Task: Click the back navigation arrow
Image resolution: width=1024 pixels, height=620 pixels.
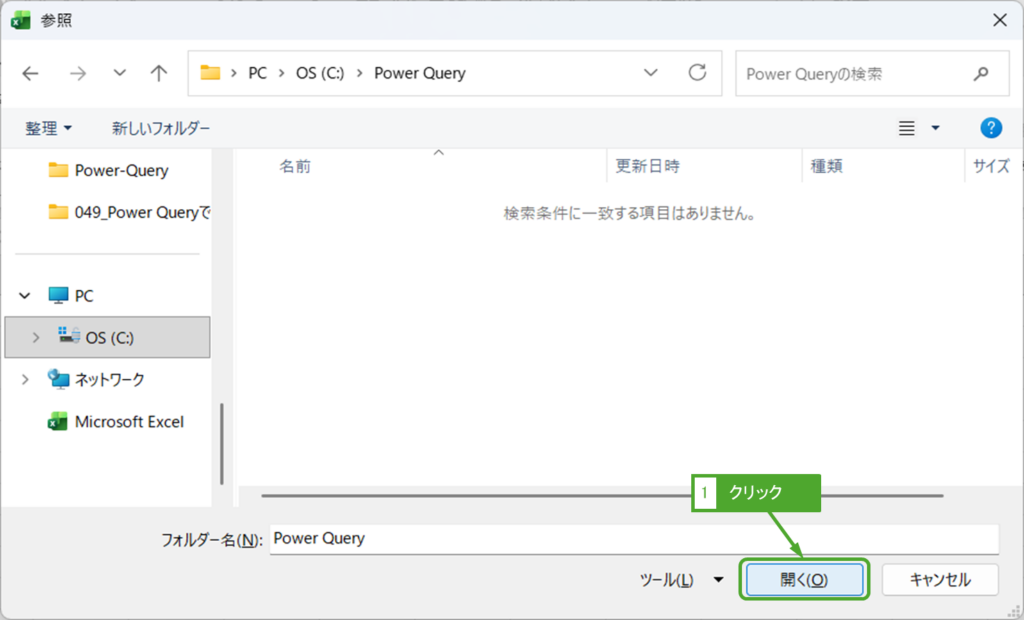Action: [x=31, y=73]
